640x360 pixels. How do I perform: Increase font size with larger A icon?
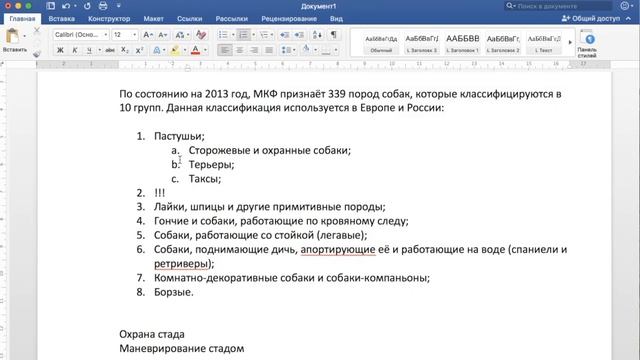(x=148, y=35)
